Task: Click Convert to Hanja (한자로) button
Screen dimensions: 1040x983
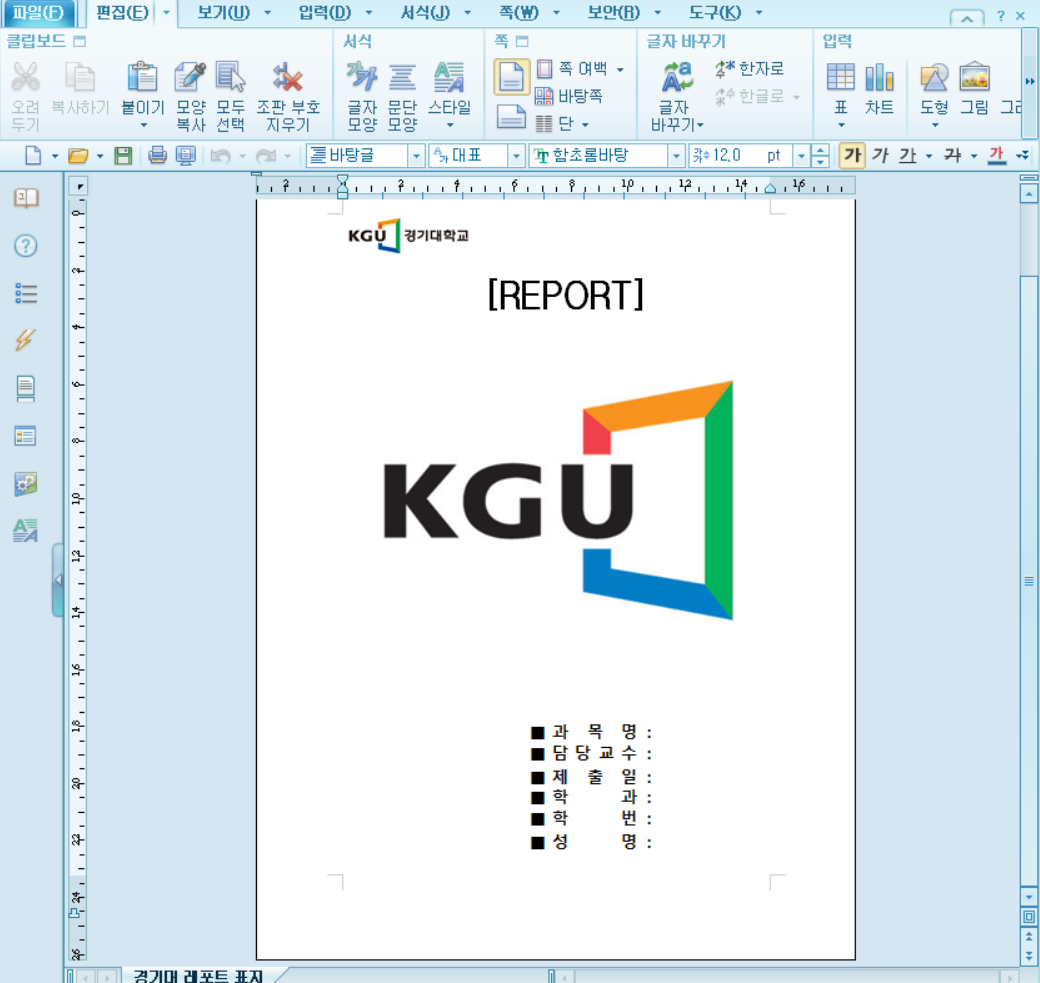Action: [749, 68]
